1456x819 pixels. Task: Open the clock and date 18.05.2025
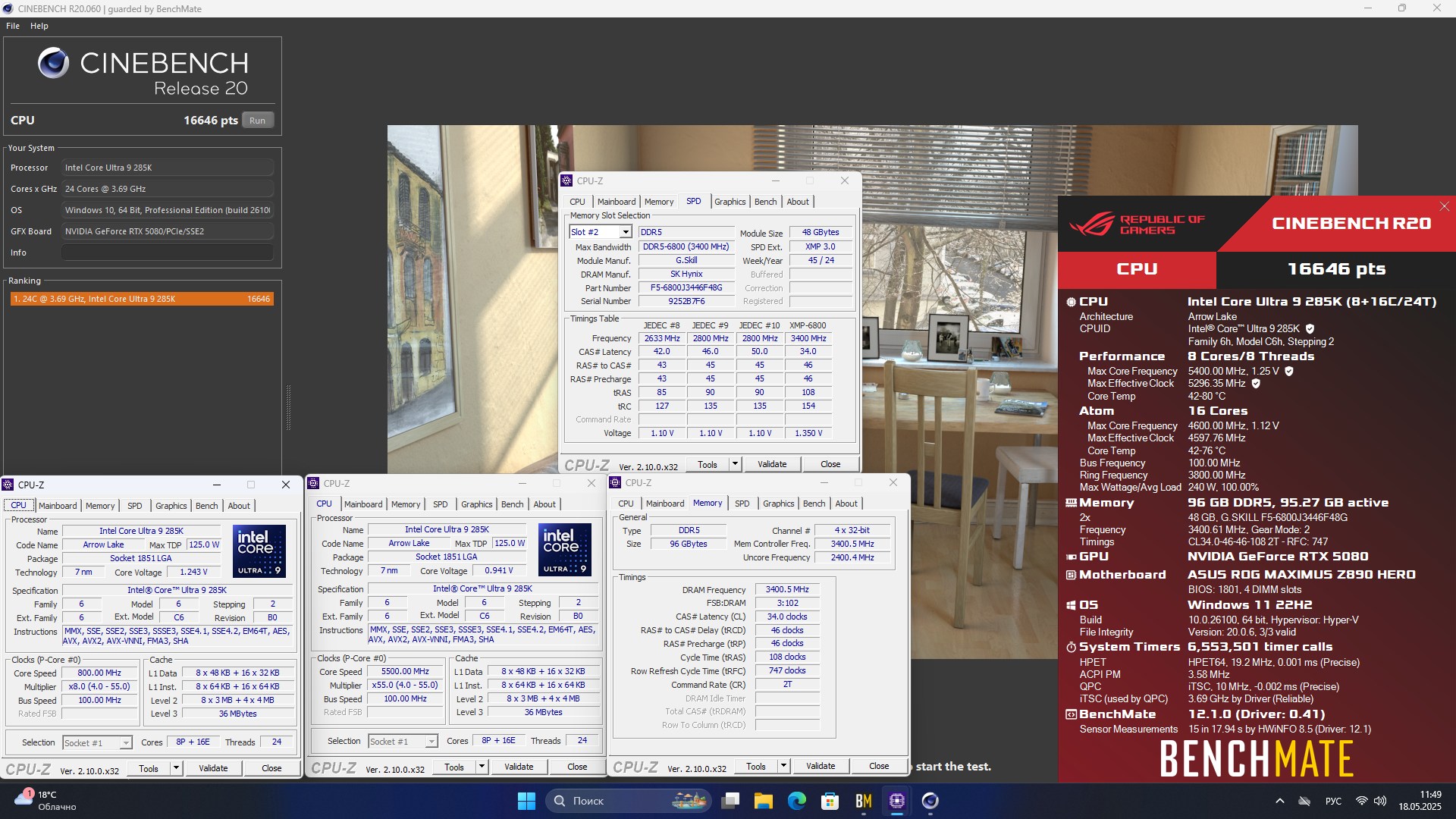point(1420,801)
